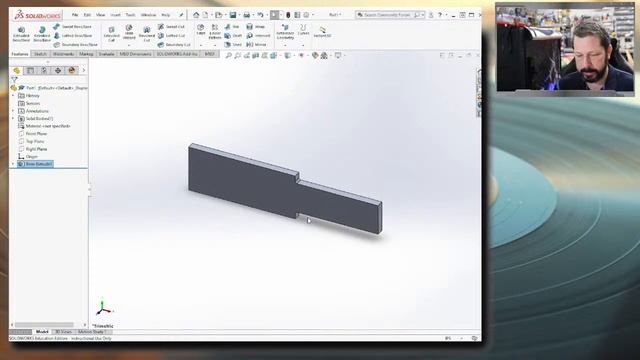Click the Home icon in title bar
Viewport: 640px width, 360px height.
[196, 15]
